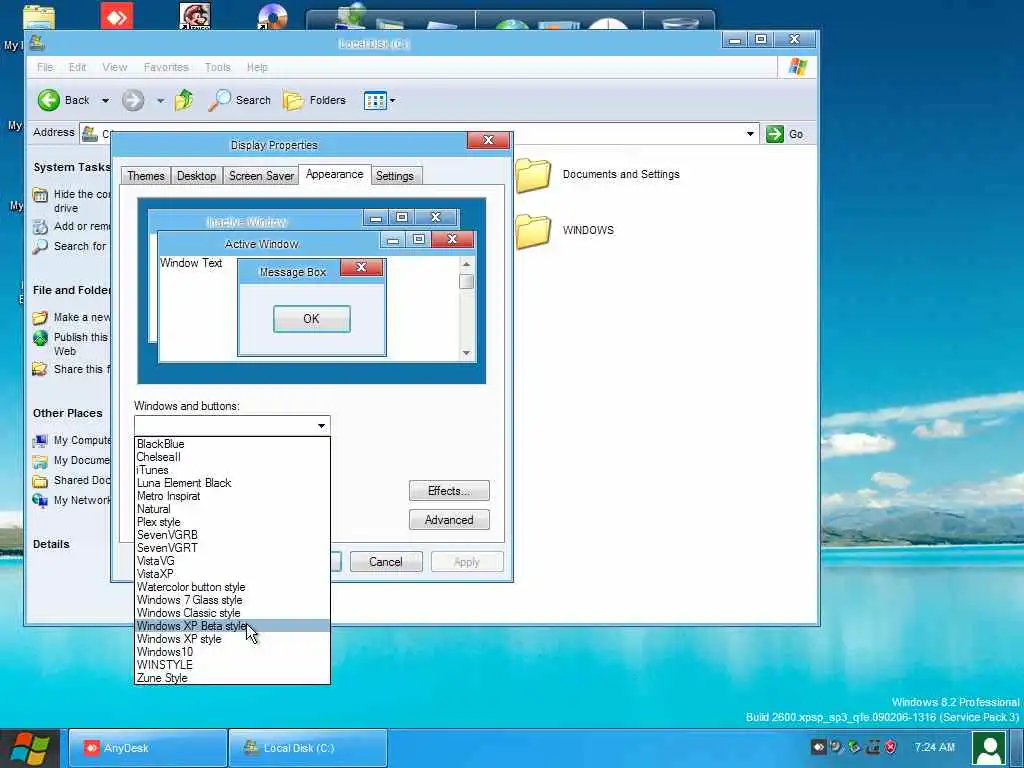
Task: Click the grey Forward arrow icon
Action: [133, 100]
